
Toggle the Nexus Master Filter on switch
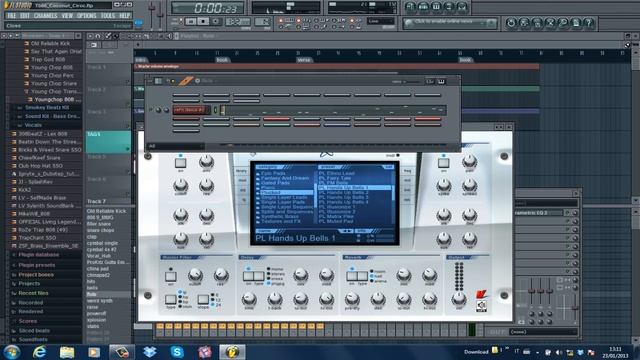coord(171,277)
